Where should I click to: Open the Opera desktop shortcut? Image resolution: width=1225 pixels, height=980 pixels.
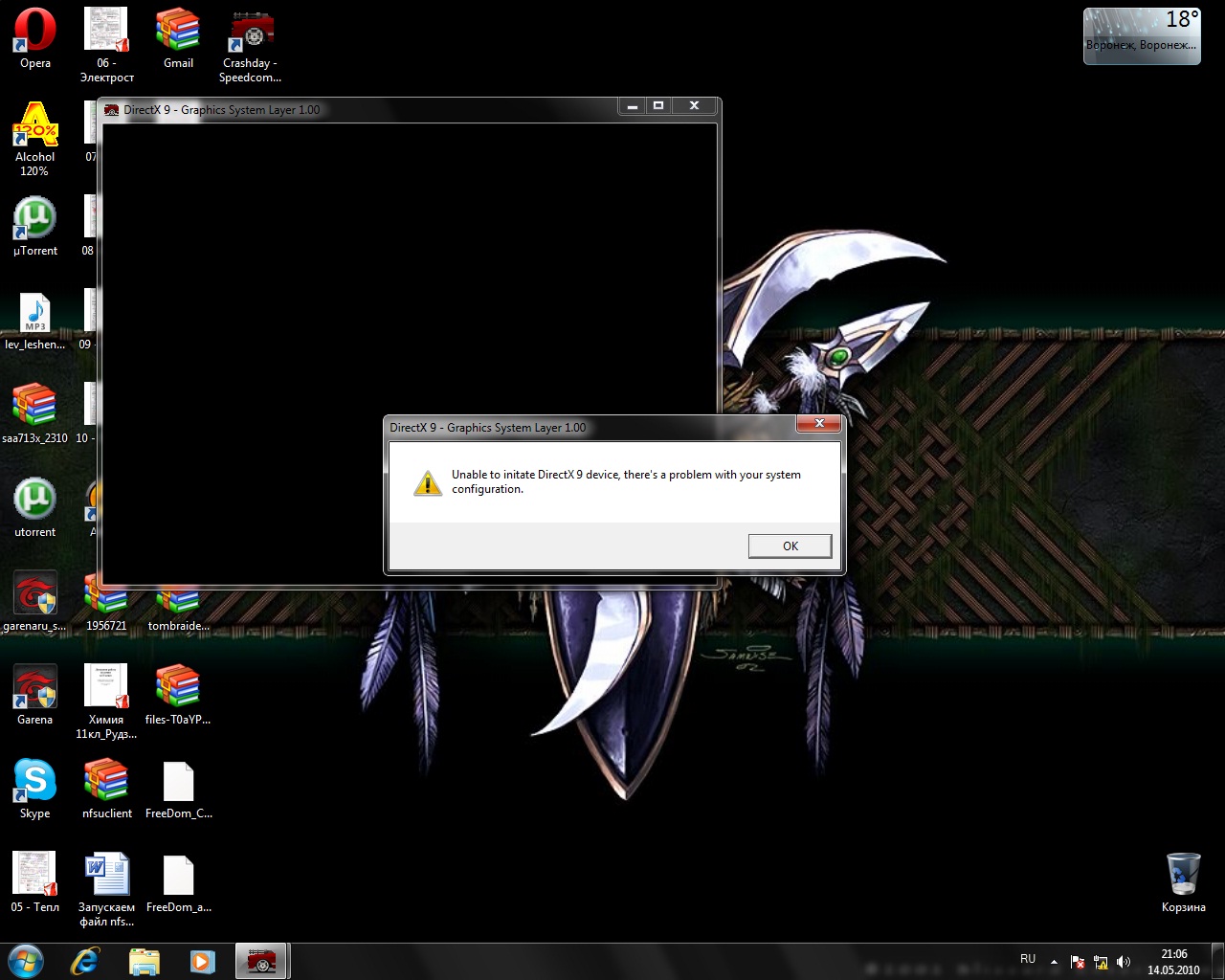click(x=35, y=38)
